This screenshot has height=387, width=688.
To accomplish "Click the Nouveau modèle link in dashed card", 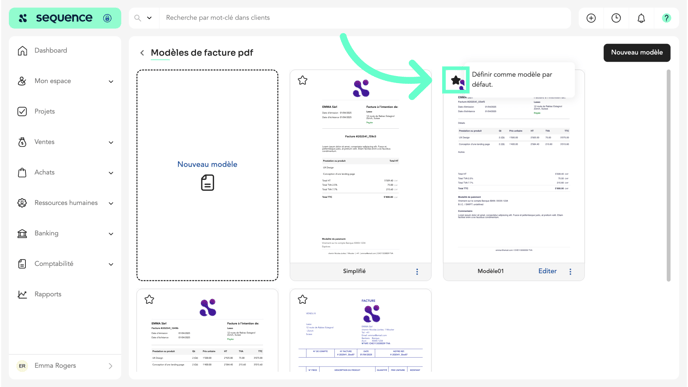I will (x=207, y=164).
